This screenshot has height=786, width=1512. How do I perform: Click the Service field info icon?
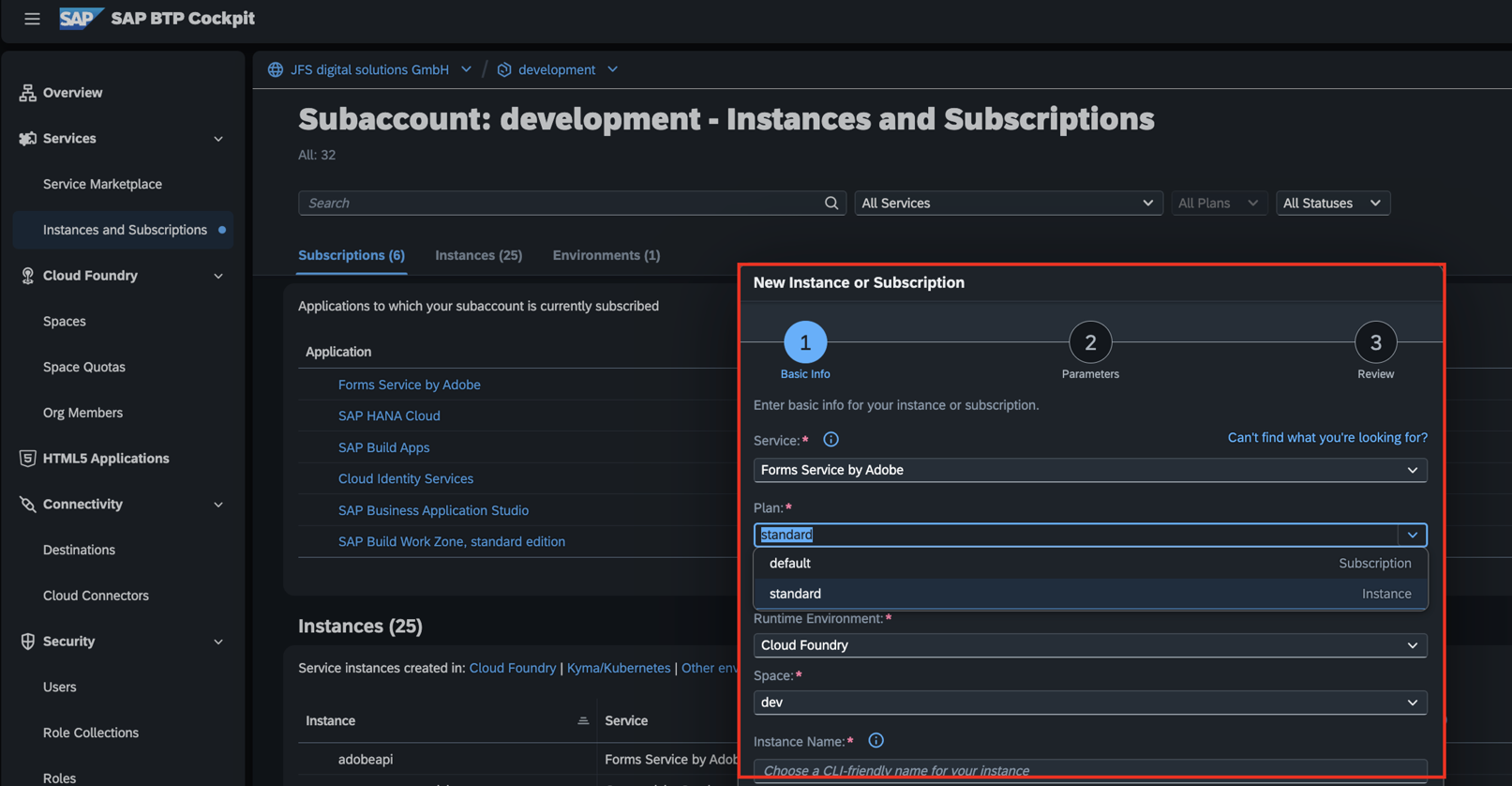tap(831, 440)
